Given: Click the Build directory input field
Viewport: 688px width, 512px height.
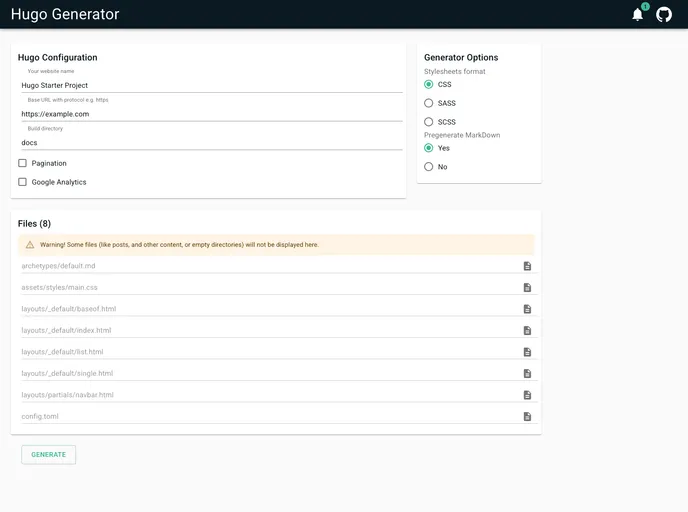Looking at the screenshot, I should (210, 142).
